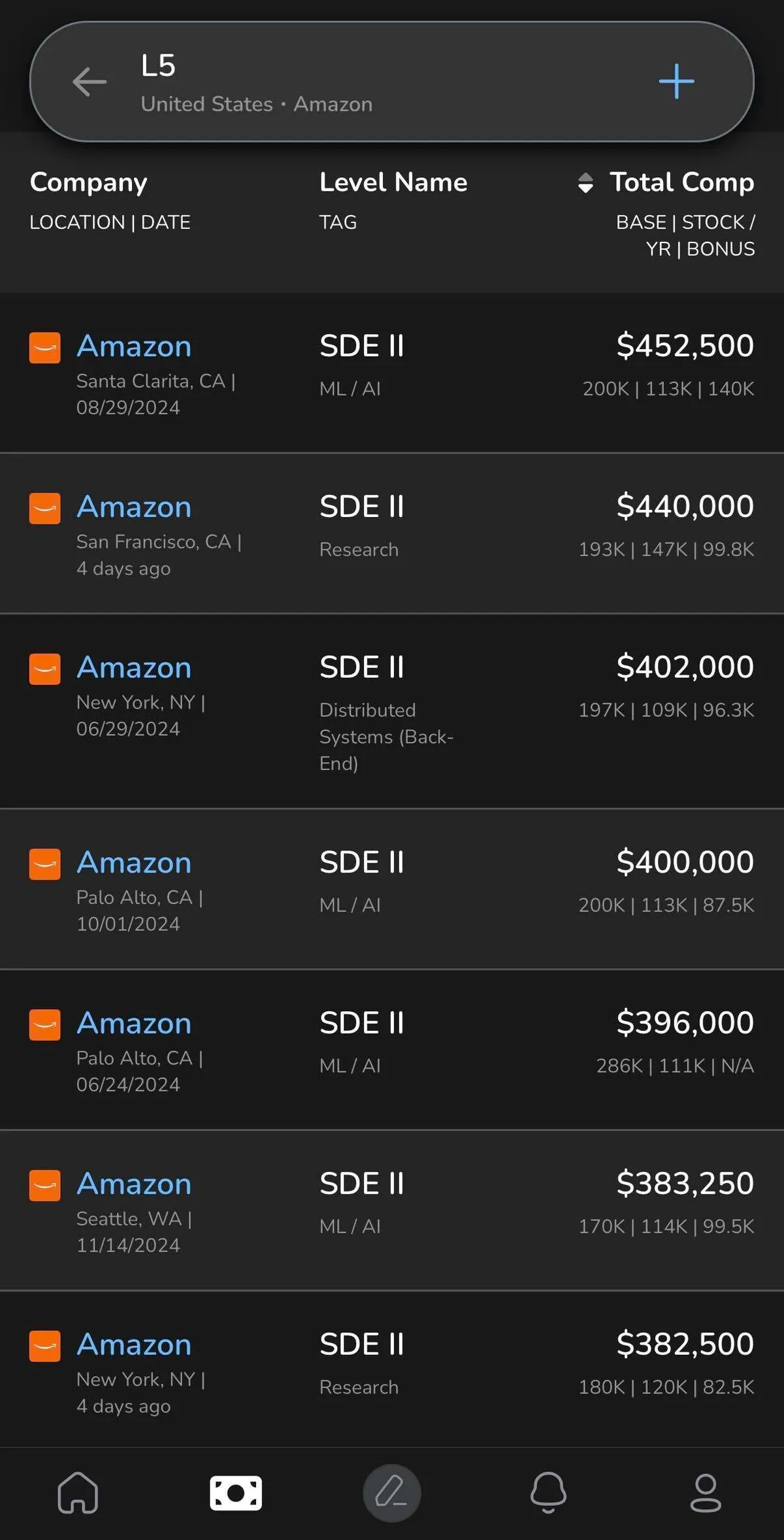
Task: Select the $400,000 Palo Alto entry
Action: coord(685,862)
